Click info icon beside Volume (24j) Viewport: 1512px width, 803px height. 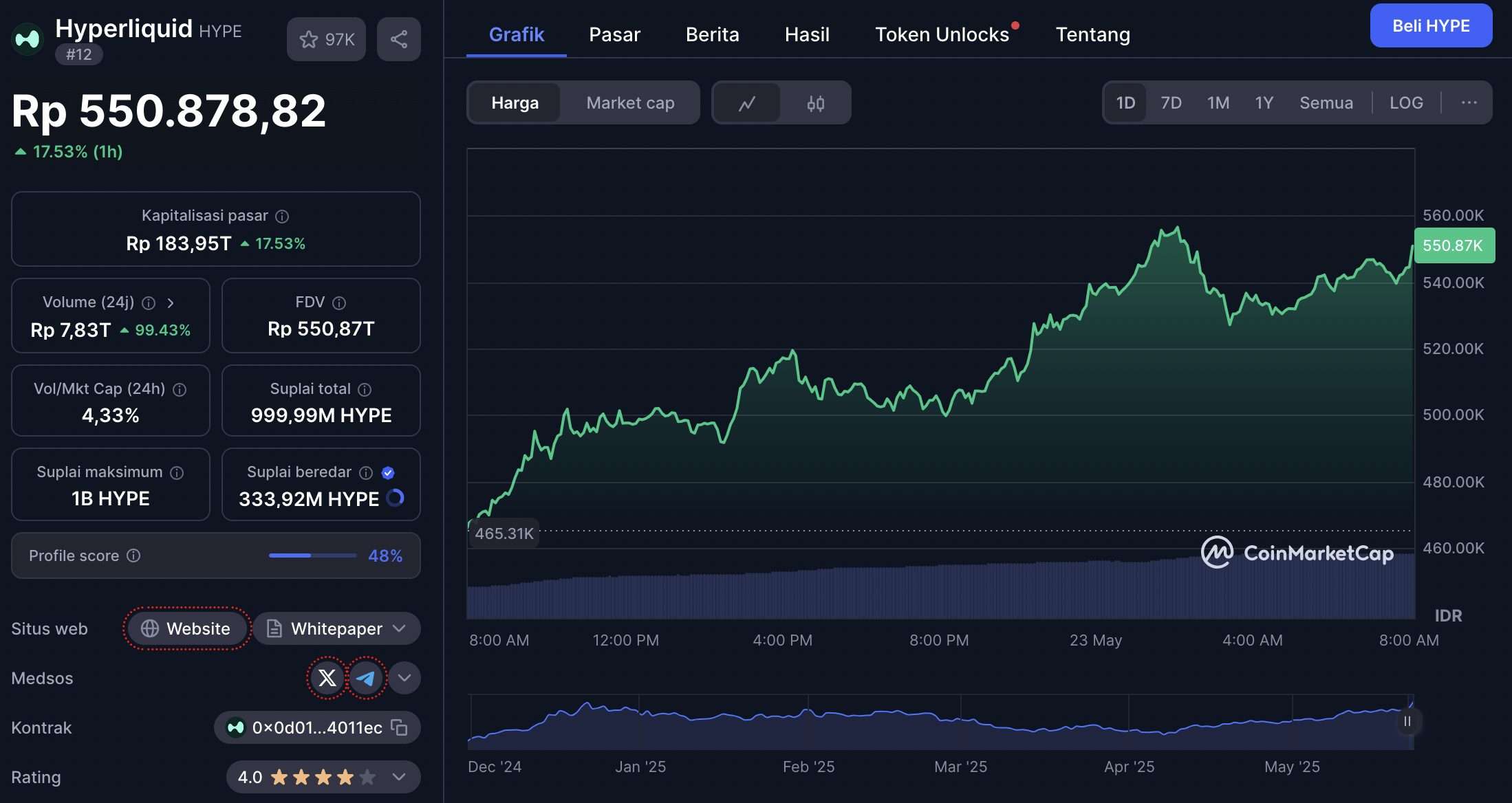click(x=149, y=303)
